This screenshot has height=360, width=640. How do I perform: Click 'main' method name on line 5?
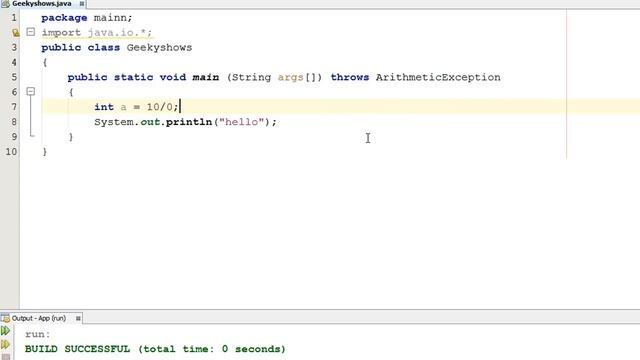(206, 77)
